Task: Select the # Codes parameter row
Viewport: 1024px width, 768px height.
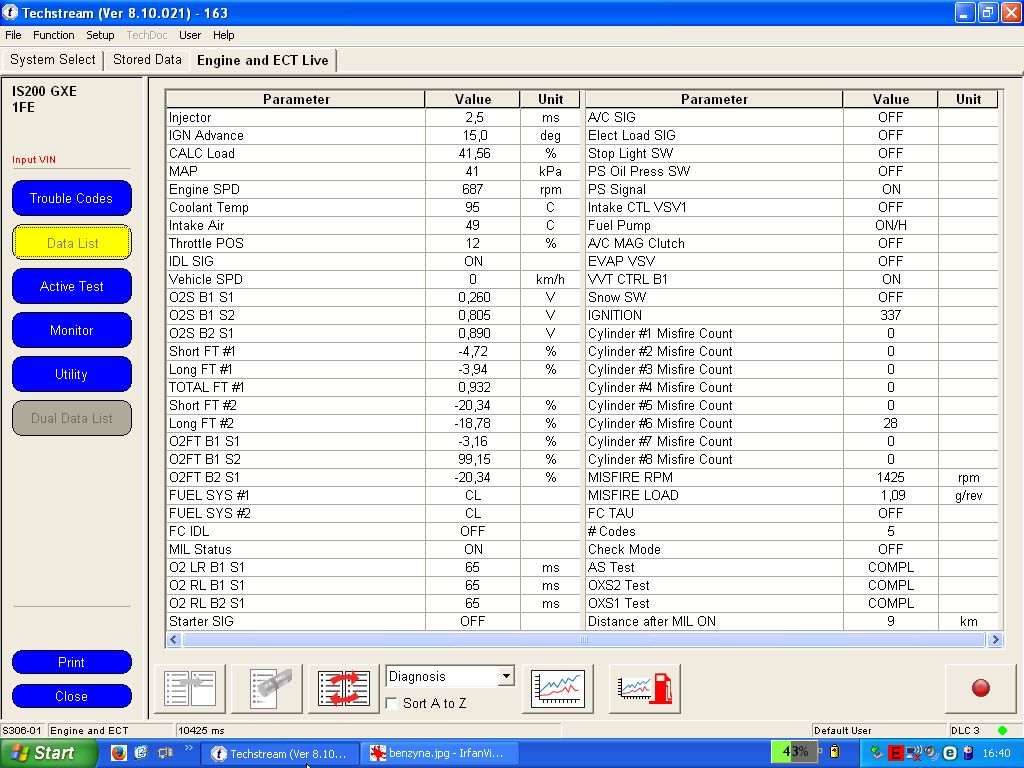Action: click(x=792, y=532)
